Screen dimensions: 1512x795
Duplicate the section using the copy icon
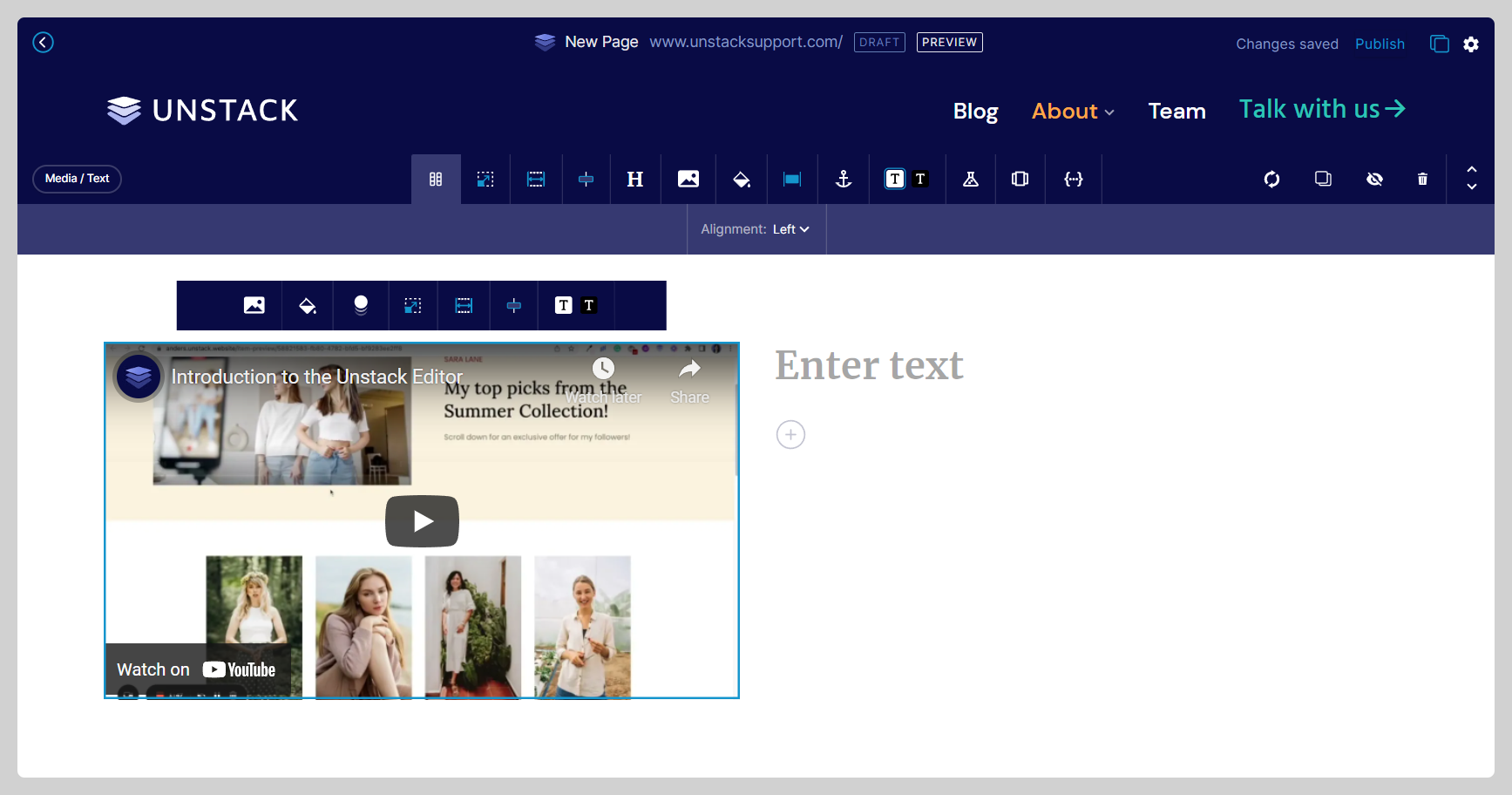tap(1323, 179)
